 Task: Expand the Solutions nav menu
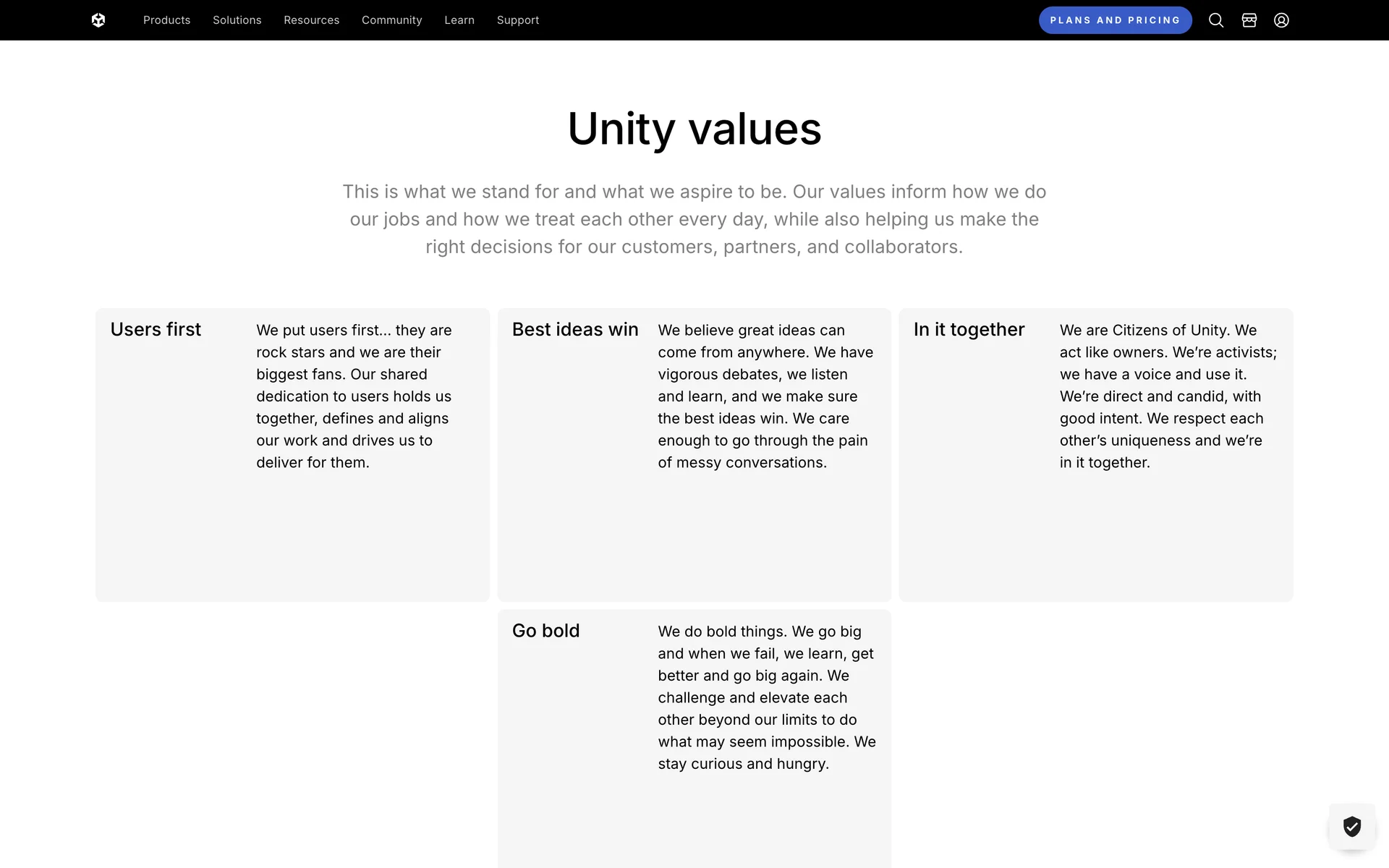pyautogui.click(x=237, y=20)
